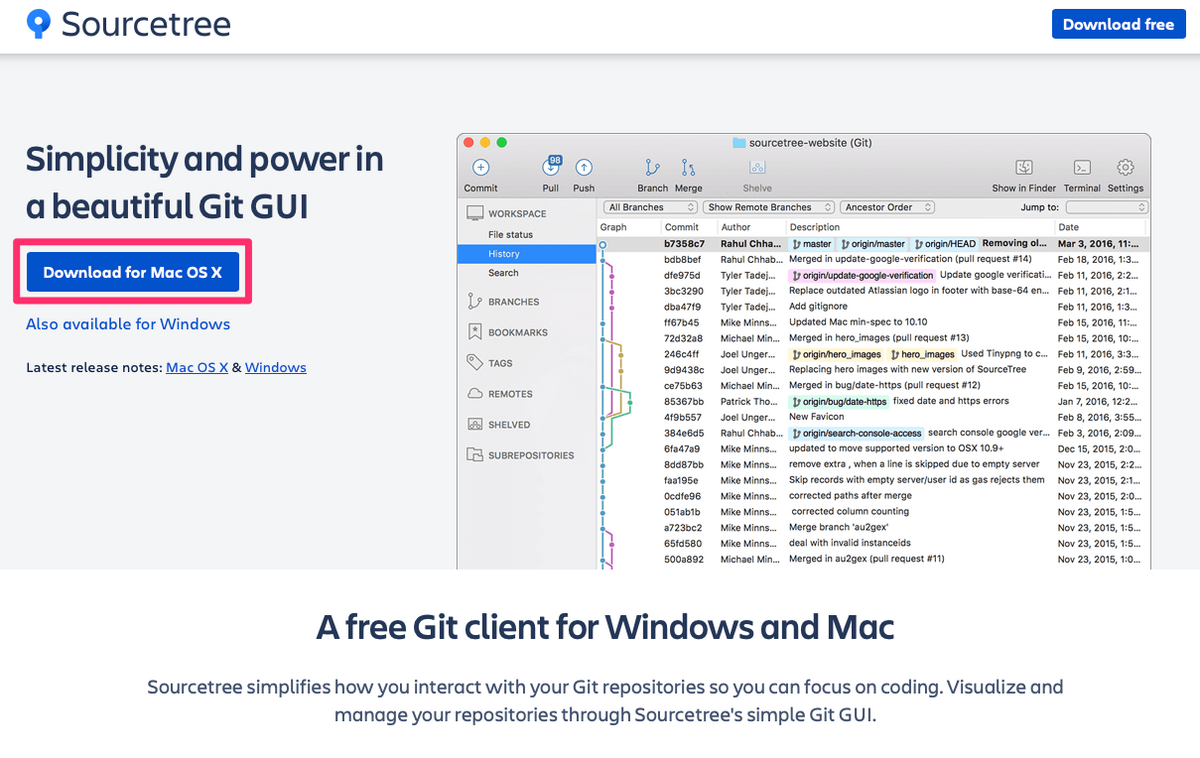Click 'corrected paths after merge' commit
This screenshot has width=1200, height=758.
[x=850, y=496]
